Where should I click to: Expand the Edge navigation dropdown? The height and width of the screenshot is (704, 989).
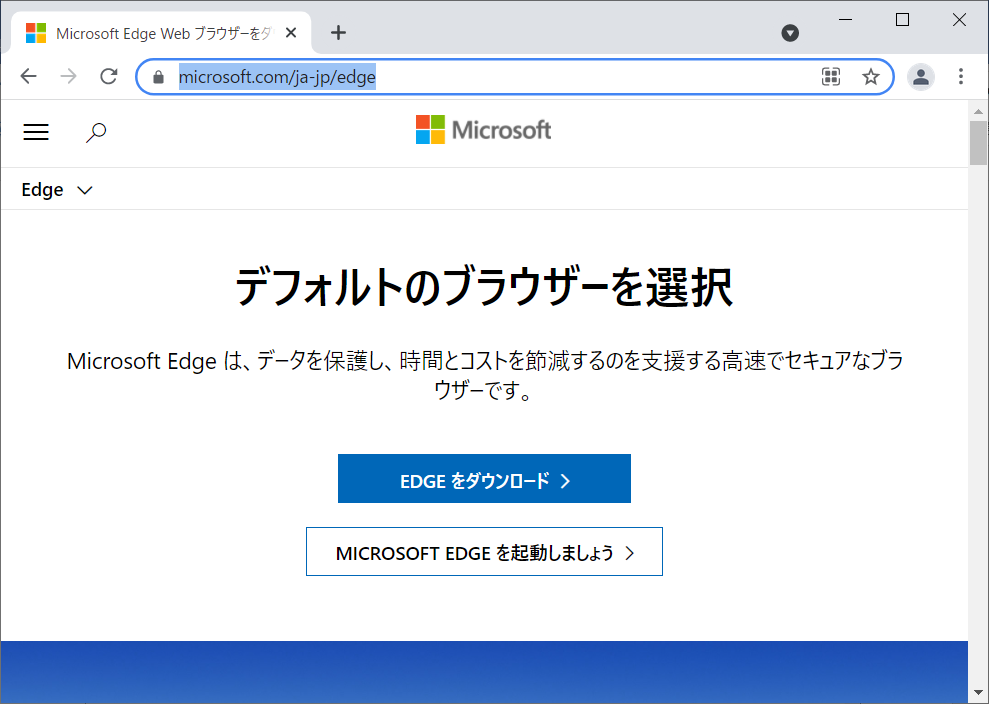click(57, 190)
